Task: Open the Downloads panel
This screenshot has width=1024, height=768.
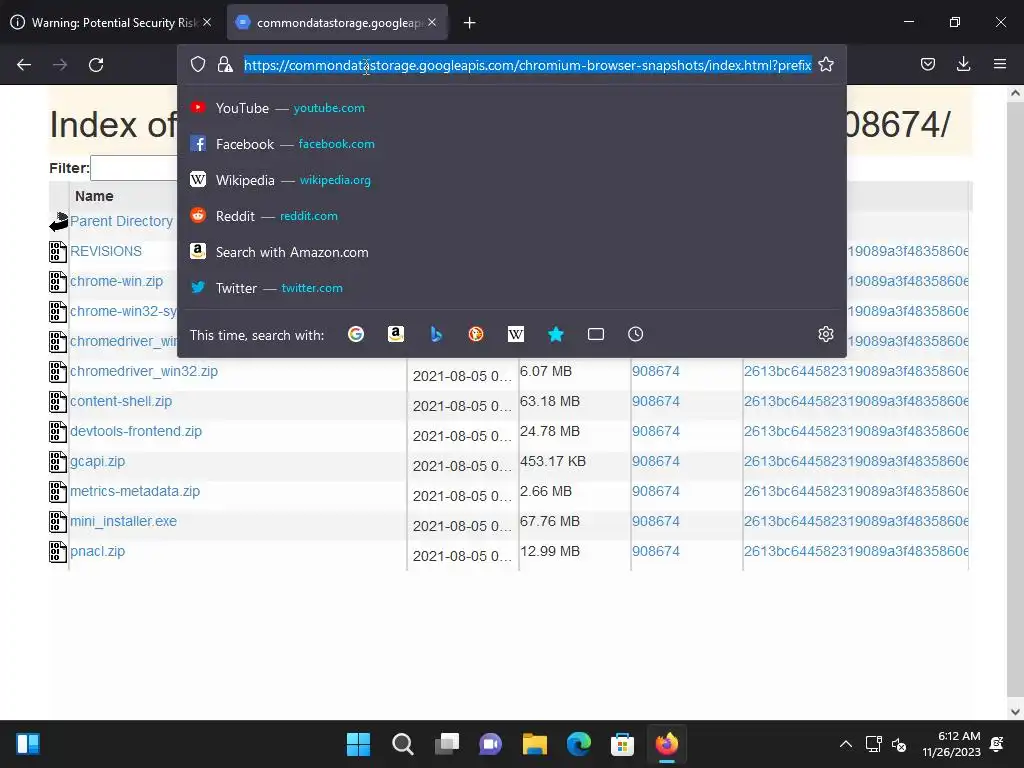Action: [x=963, y=64]
